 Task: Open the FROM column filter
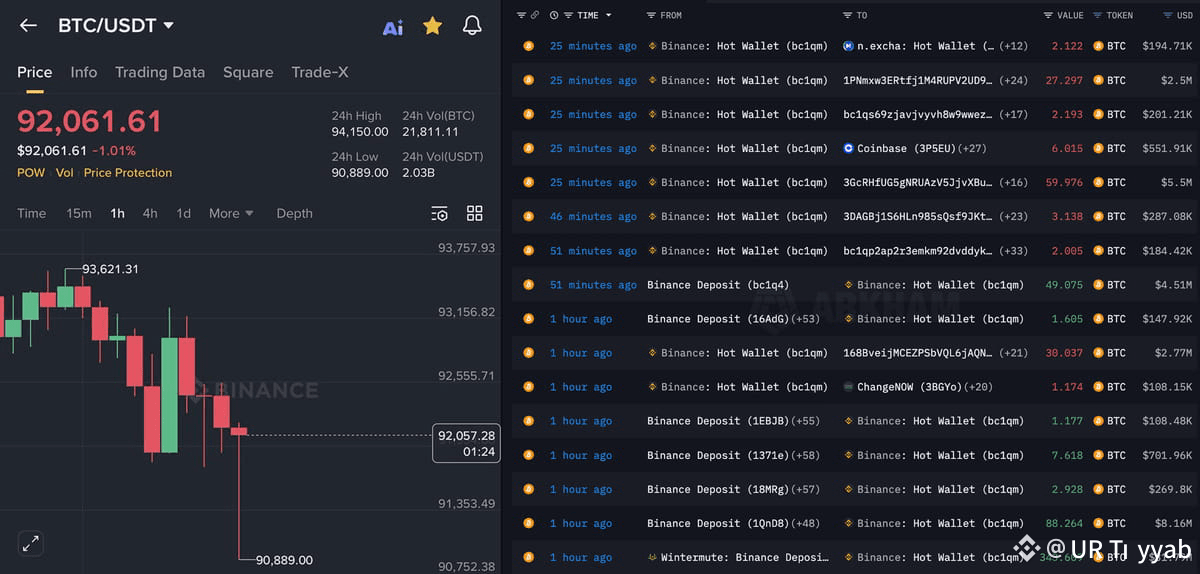tap(651, 15)
